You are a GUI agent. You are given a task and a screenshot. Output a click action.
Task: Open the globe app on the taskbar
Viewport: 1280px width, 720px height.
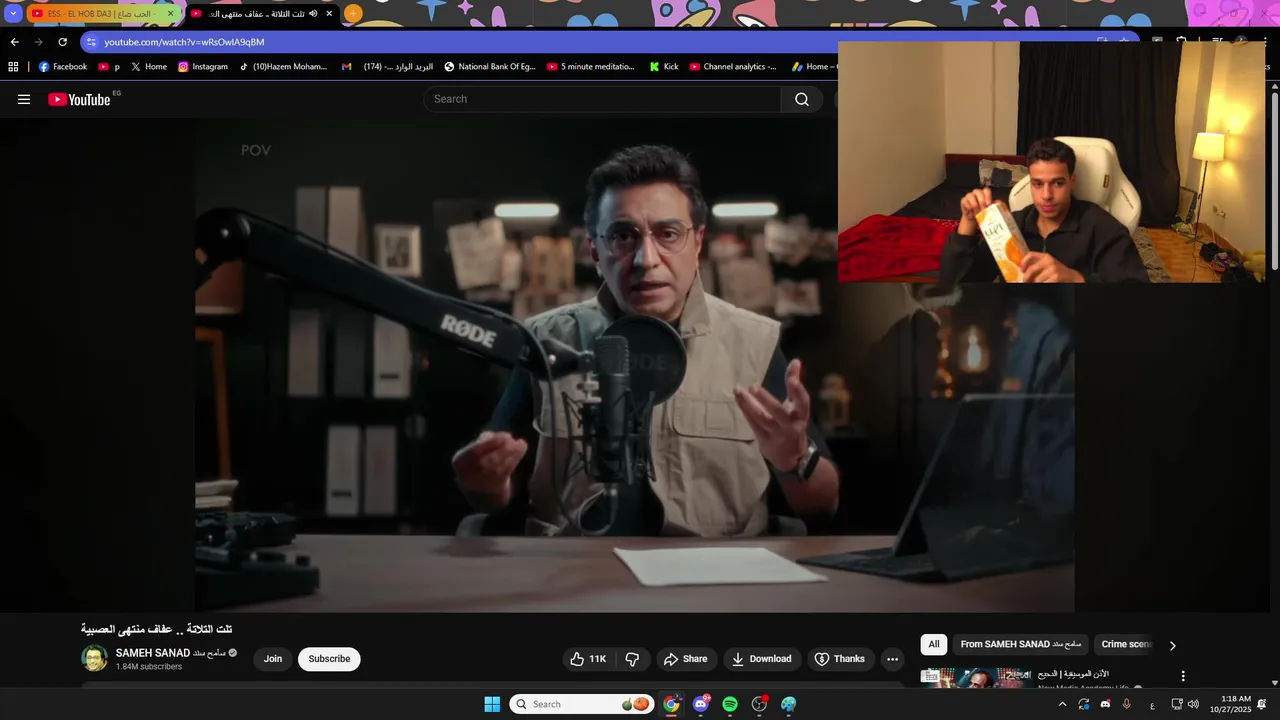(x=789, y=704)
